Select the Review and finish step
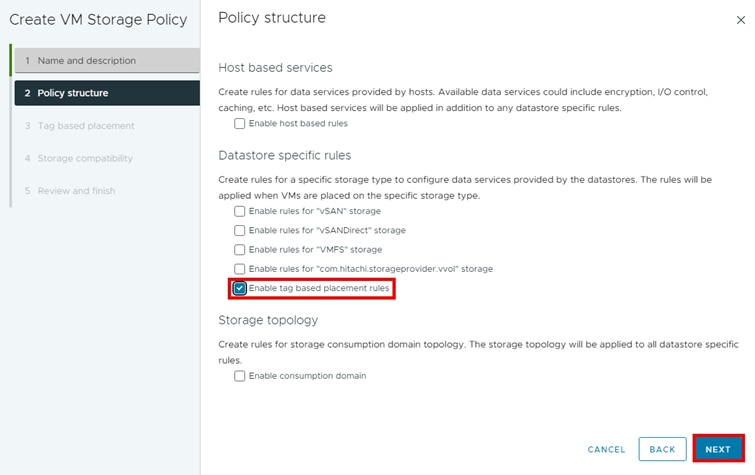The image size is (755, 475). pos(76,191)
